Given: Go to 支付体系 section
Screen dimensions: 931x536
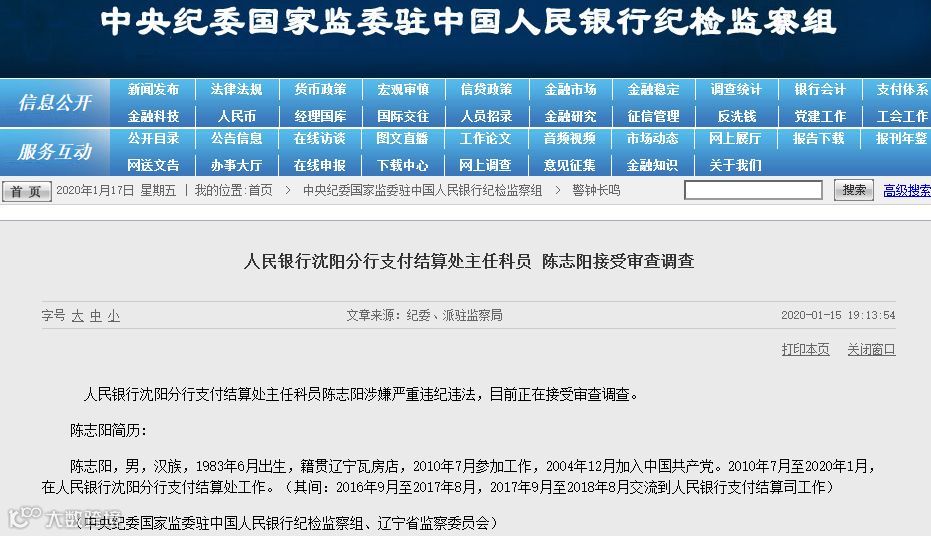Looking at the screenshot, I should coord(902,90).
